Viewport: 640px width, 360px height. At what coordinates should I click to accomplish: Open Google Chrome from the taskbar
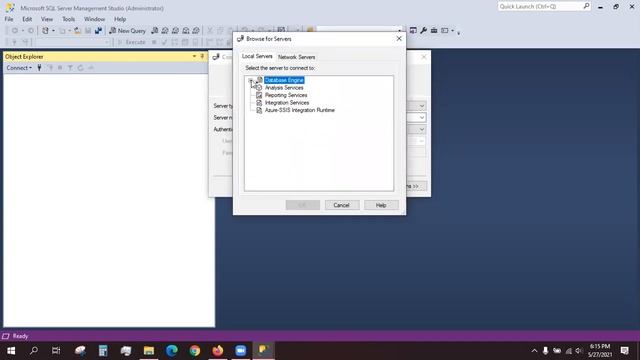[195, 351]
